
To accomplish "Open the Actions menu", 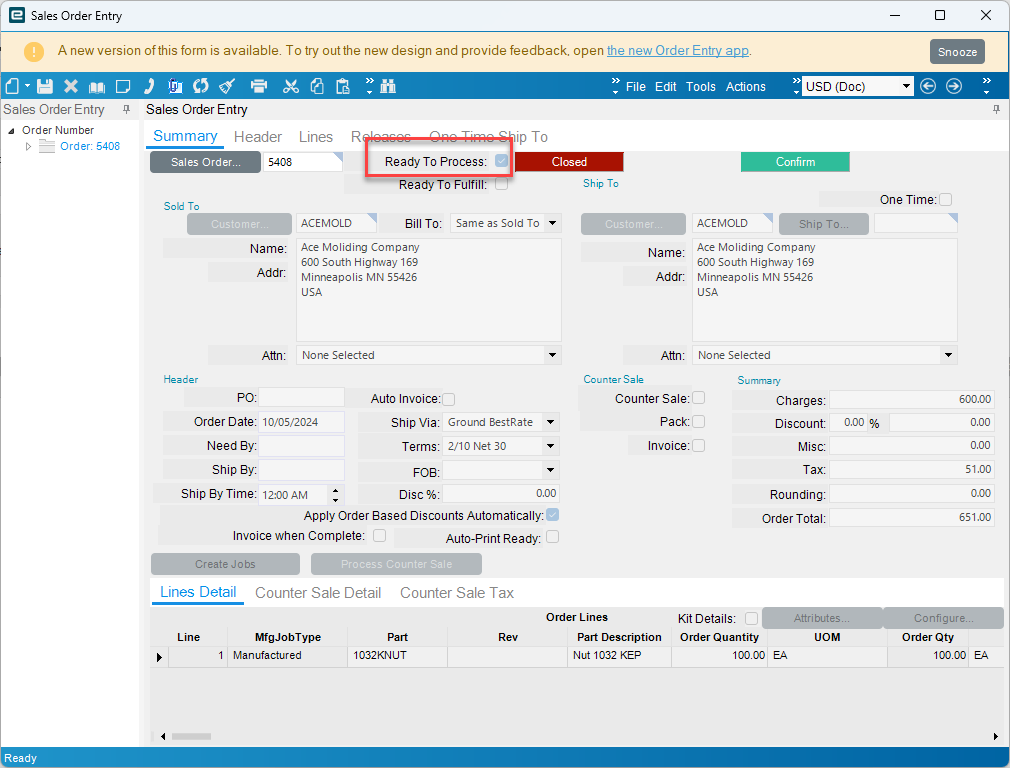I will 745,87.
